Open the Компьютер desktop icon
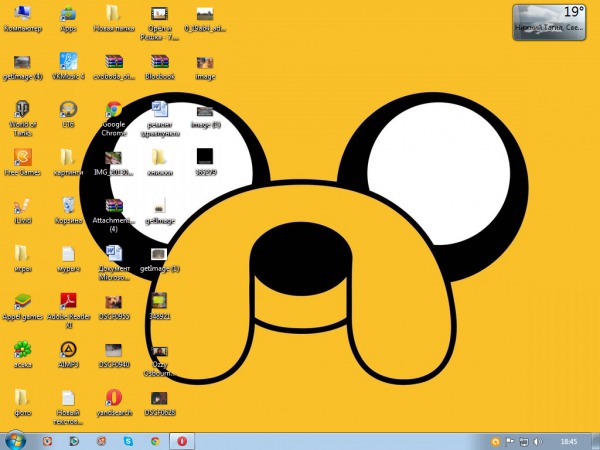Screen dimensions: 600x450 click(23, 18)
